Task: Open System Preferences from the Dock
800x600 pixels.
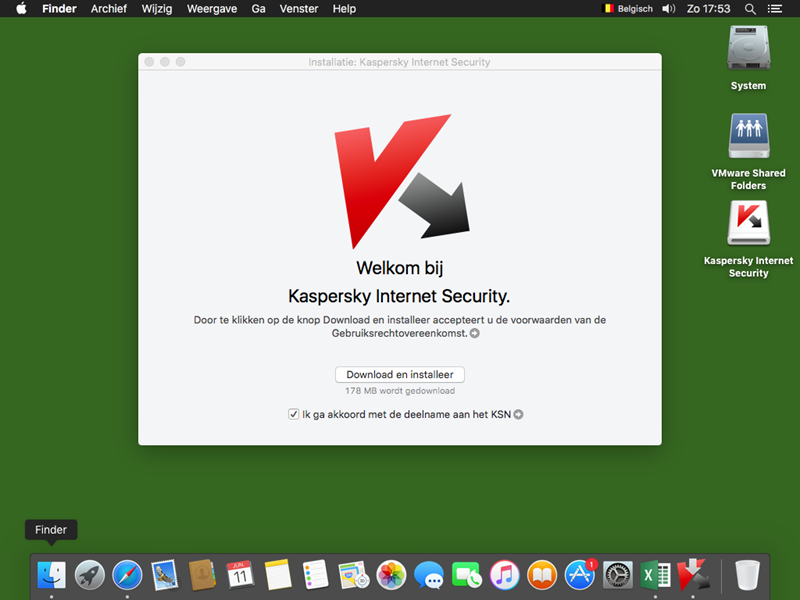Action: [618, 575]
